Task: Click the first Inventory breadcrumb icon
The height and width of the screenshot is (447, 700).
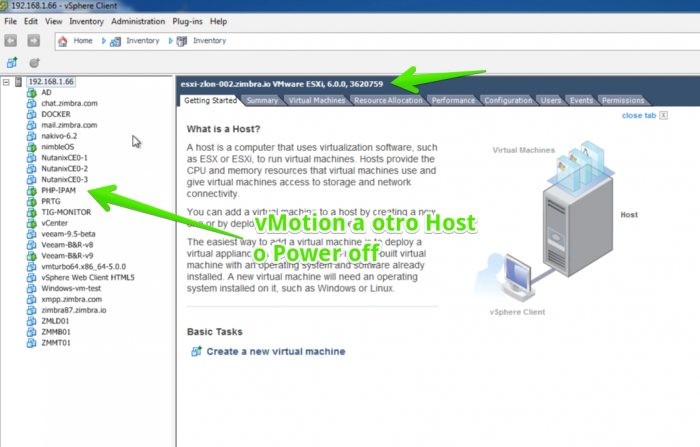Action: pyautogui.click(x=115, y=42)
